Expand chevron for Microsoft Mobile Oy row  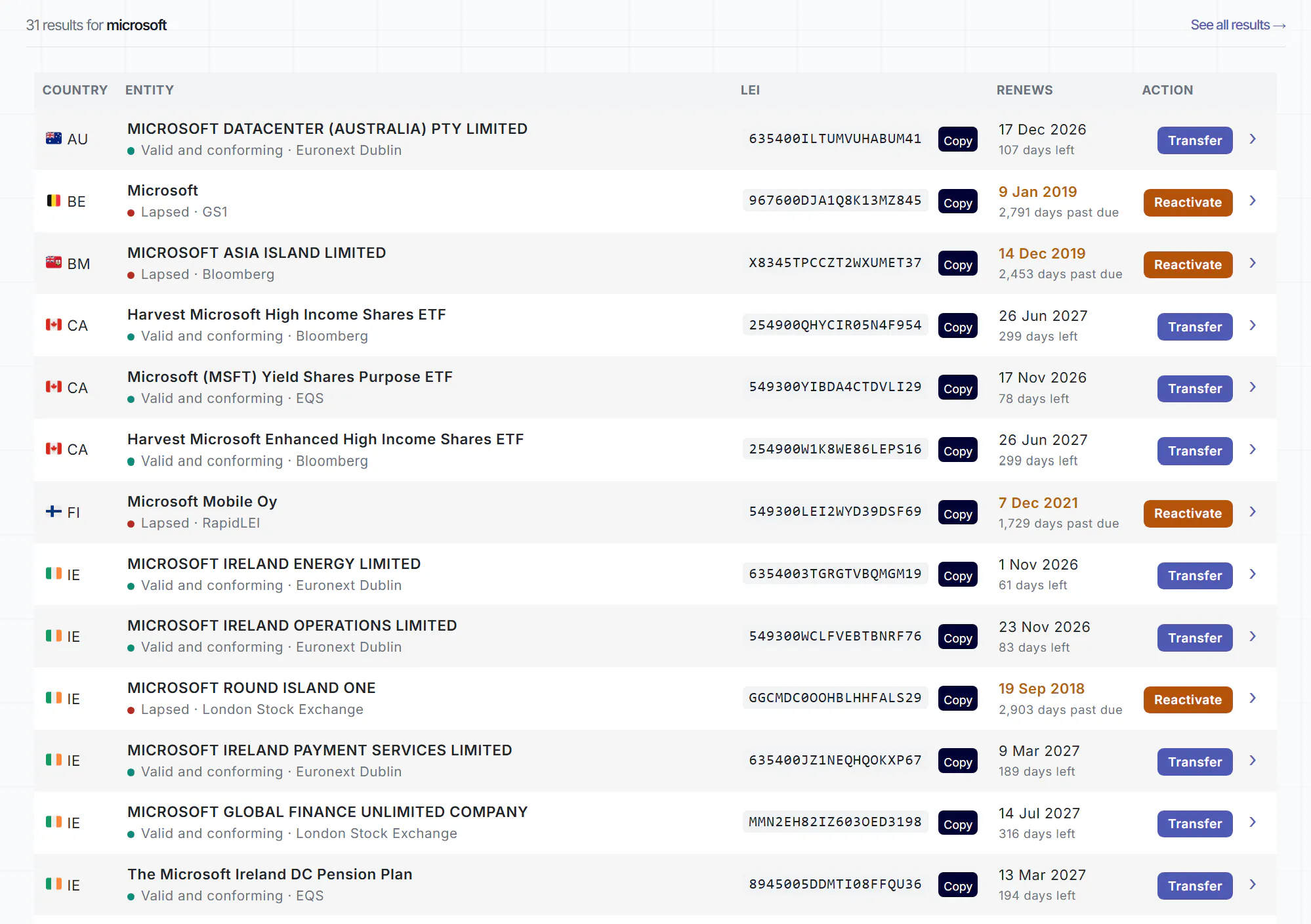pyautogui.click(x=1253, y=512)
